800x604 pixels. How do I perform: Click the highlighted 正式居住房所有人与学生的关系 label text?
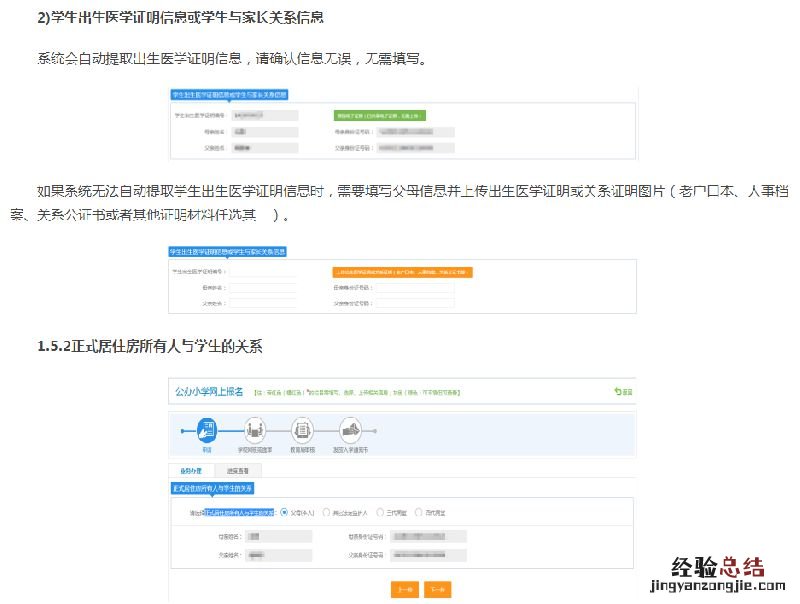[x=239, y=513]
